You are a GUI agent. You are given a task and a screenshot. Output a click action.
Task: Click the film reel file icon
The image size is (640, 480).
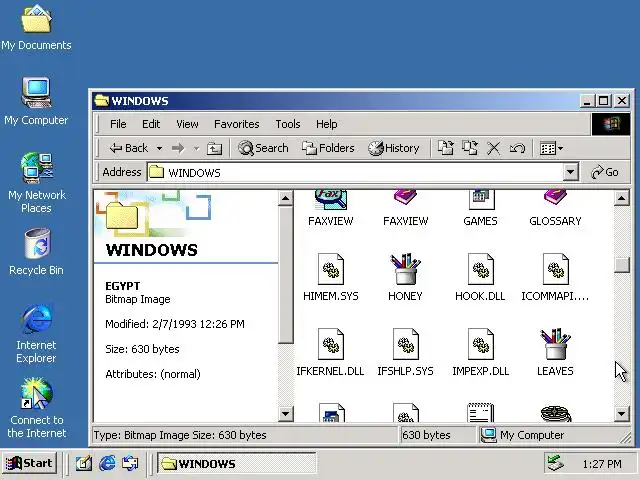[556, 413]
